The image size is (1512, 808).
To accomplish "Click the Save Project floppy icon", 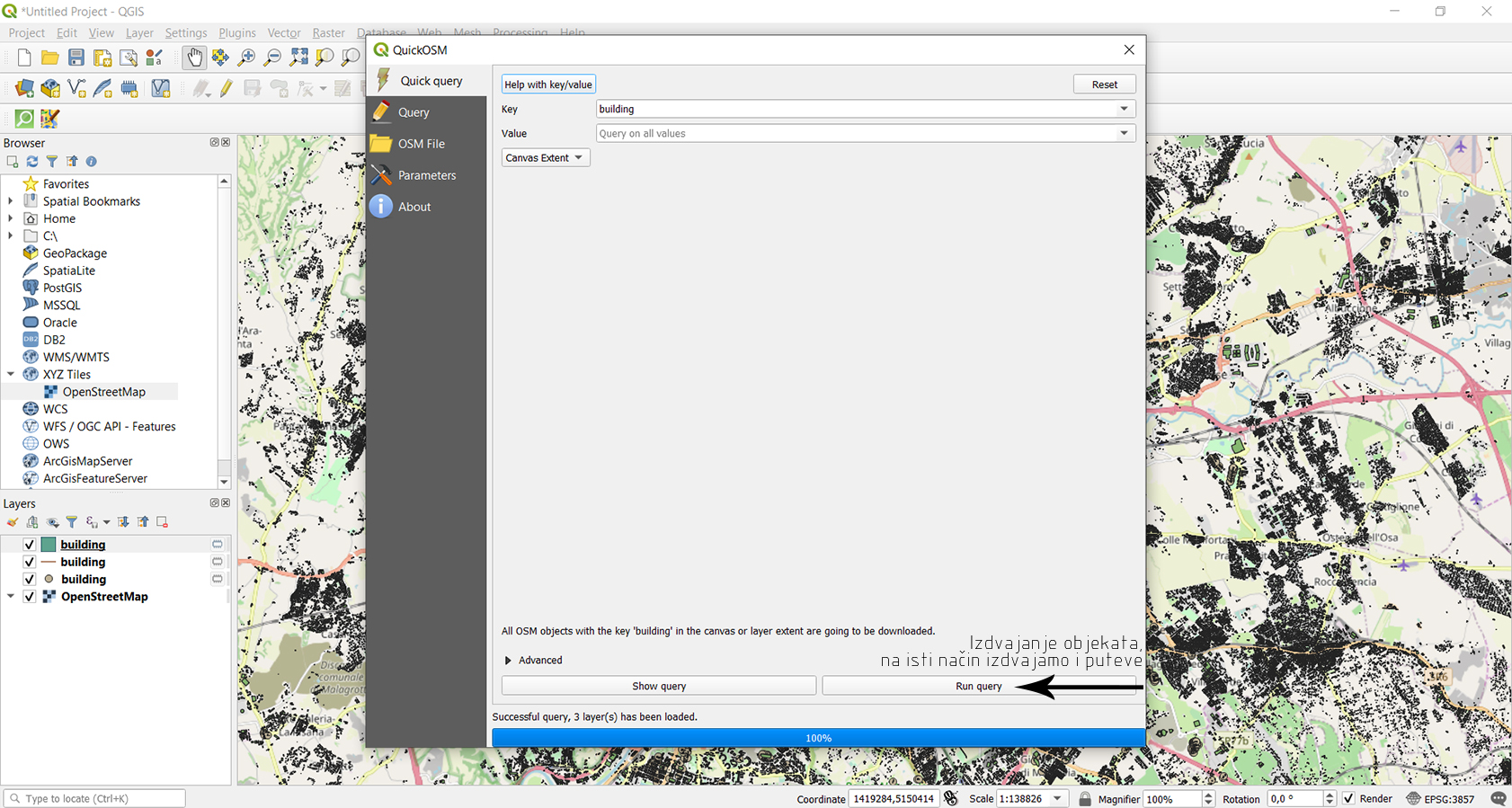I will (76, 58).
